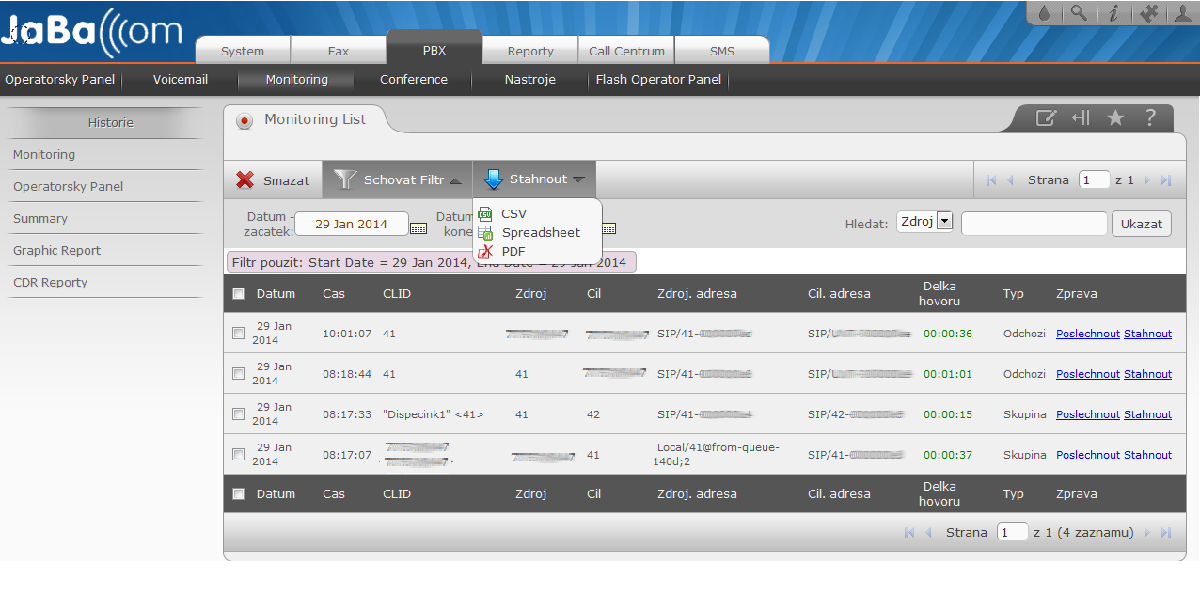1200x600 pixels.
Task: Click the edit pencil icon in panel header
Action: point(1045,118)
